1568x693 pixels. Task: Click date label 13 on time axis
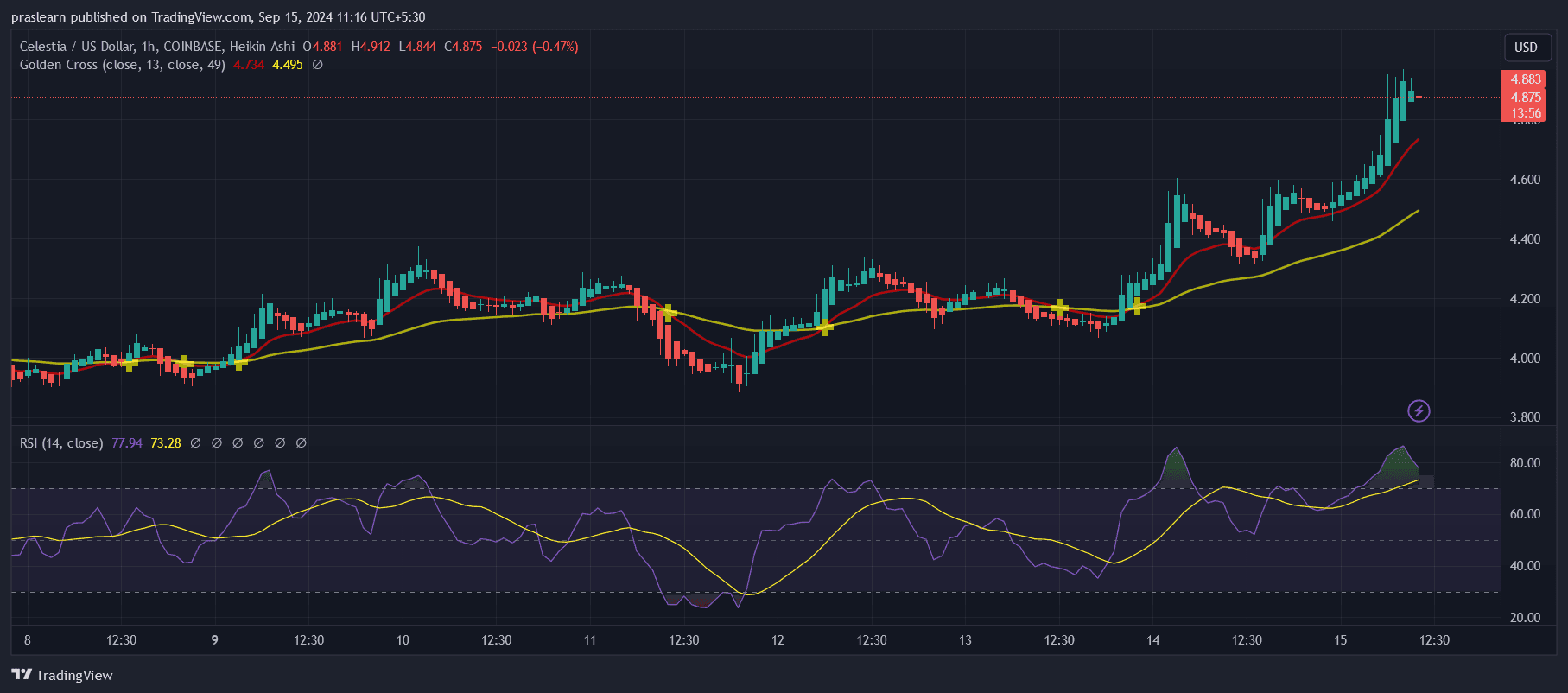pos(965,640)
